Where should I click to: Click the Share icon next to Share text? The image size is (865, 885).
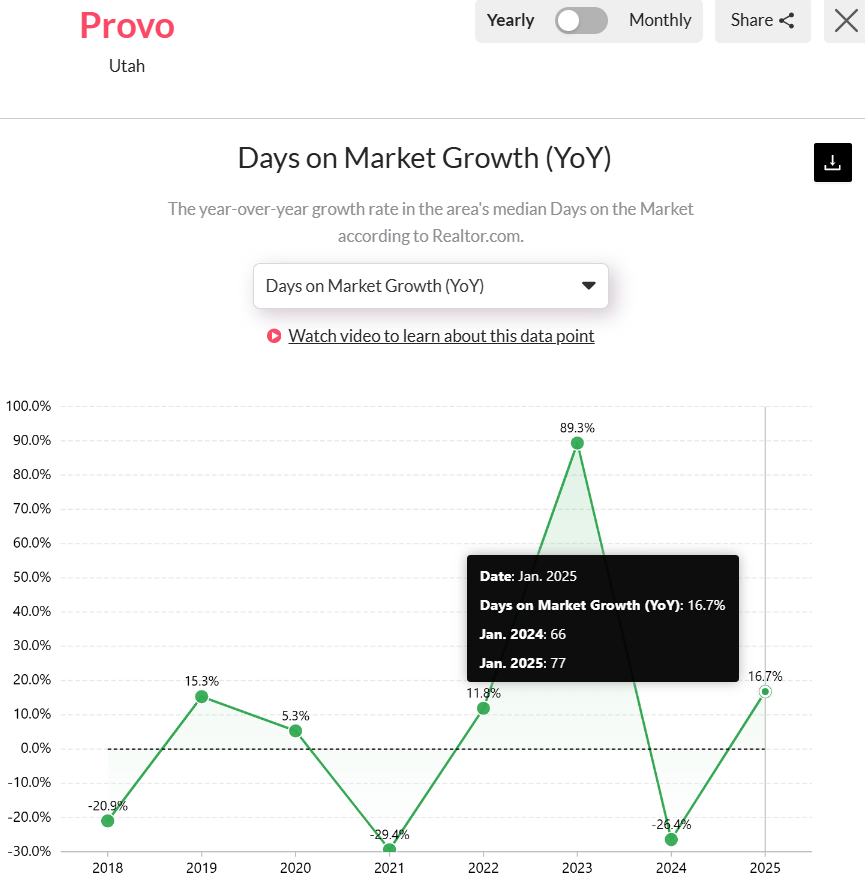789,20
